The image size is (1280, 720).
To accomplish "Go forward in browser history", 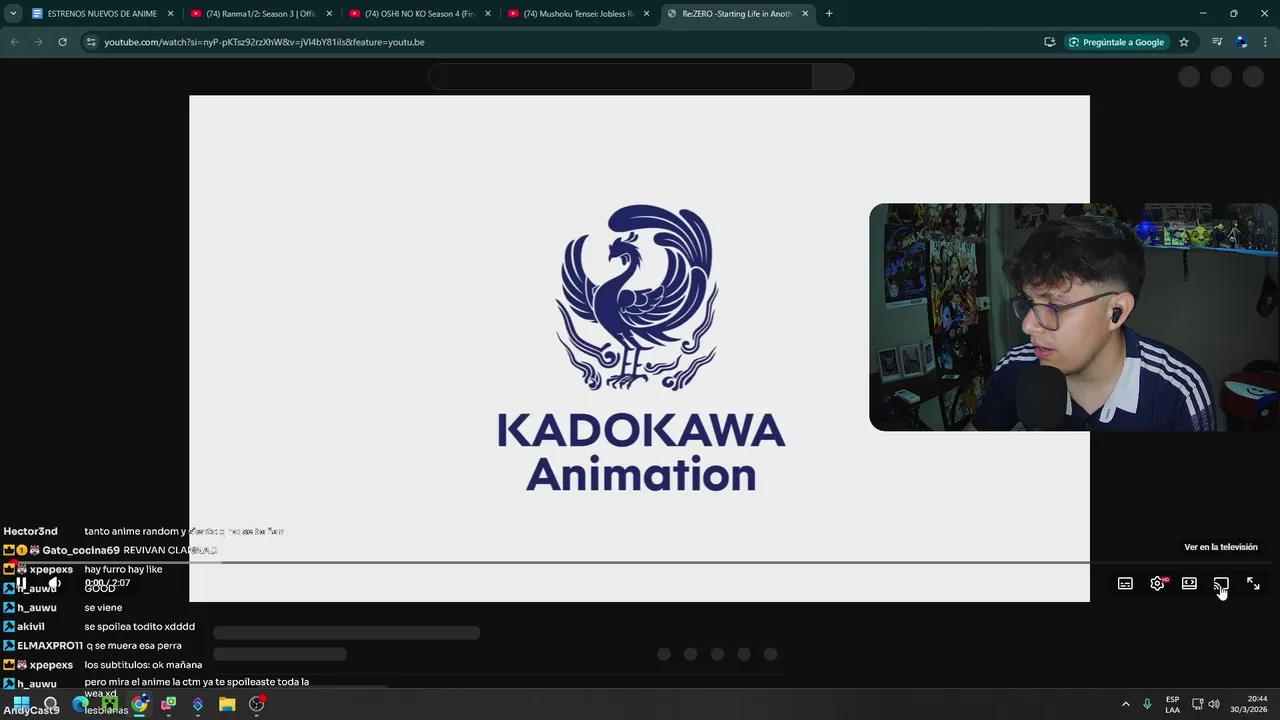I will click(38, 42).
